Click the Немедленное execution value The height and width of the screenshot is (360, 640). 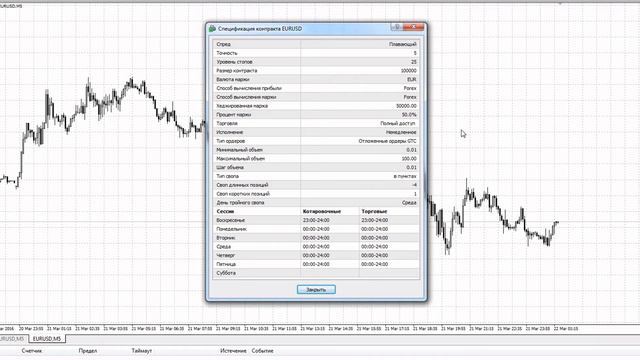[x=401, y=132]
